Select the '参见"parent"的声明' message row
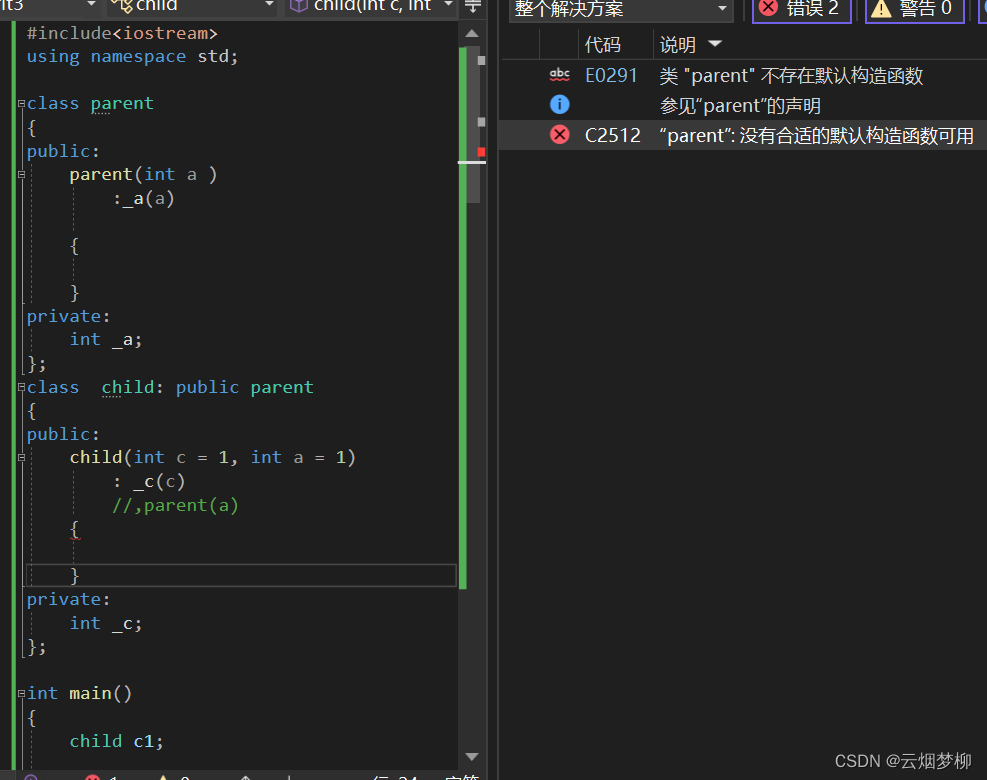The width and height of the screenshot is (987, 780). pos(740,105)
